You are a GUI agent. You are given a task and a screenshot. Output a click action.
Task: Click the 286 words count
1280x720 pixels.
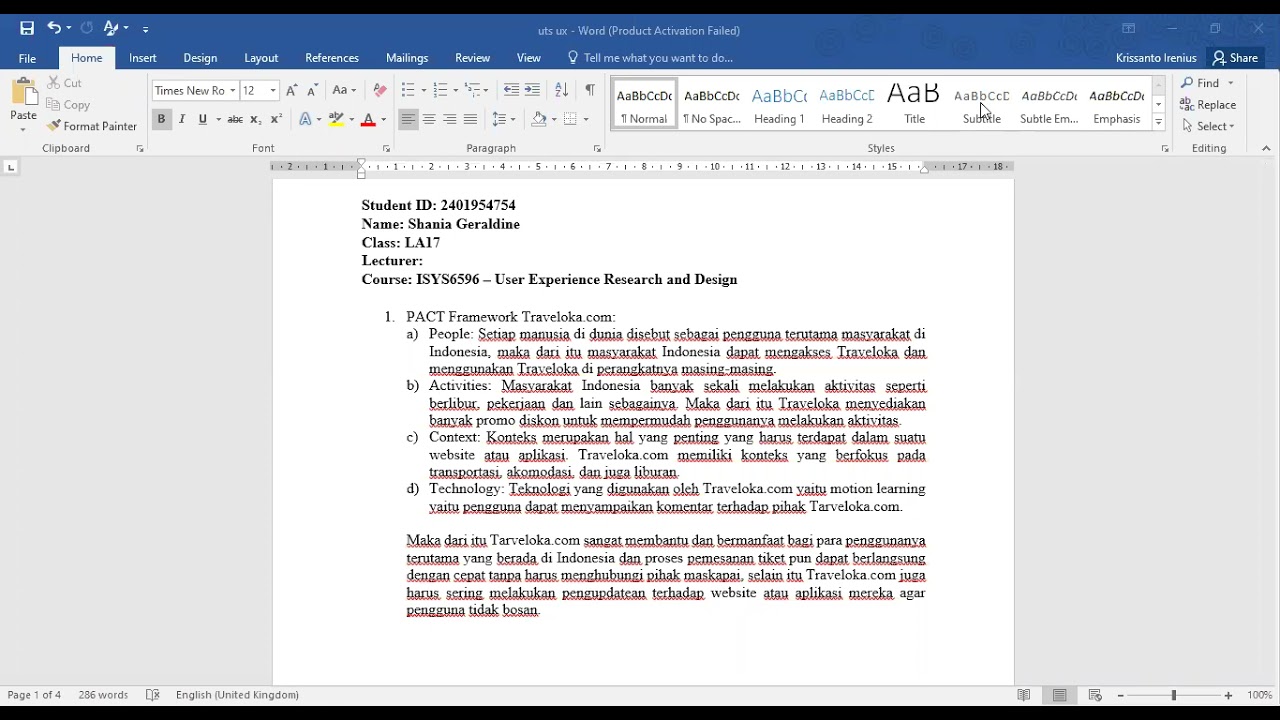click(x=103, y=695)
